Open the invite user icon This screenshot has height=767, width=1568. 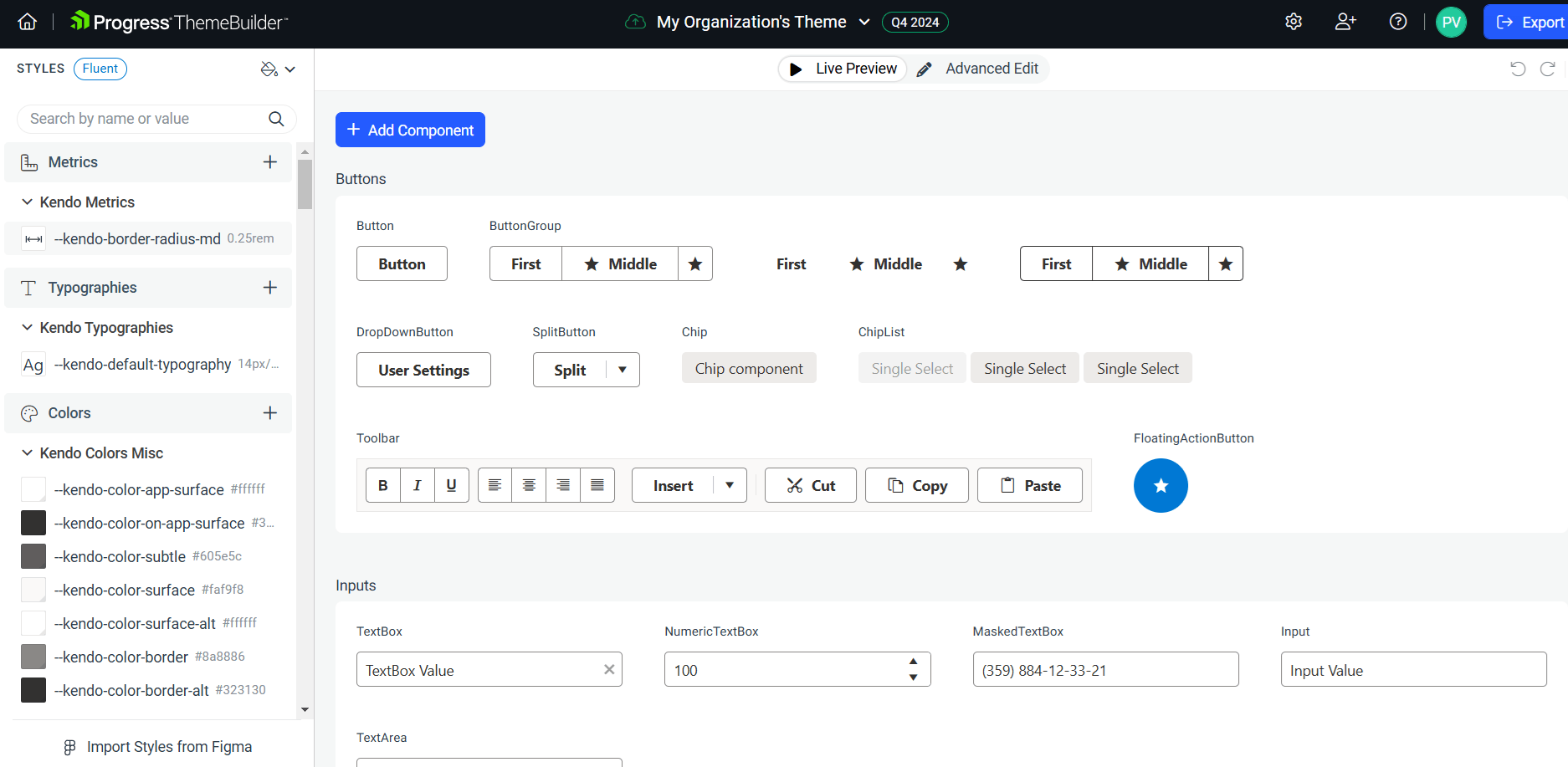(1345, 22)
